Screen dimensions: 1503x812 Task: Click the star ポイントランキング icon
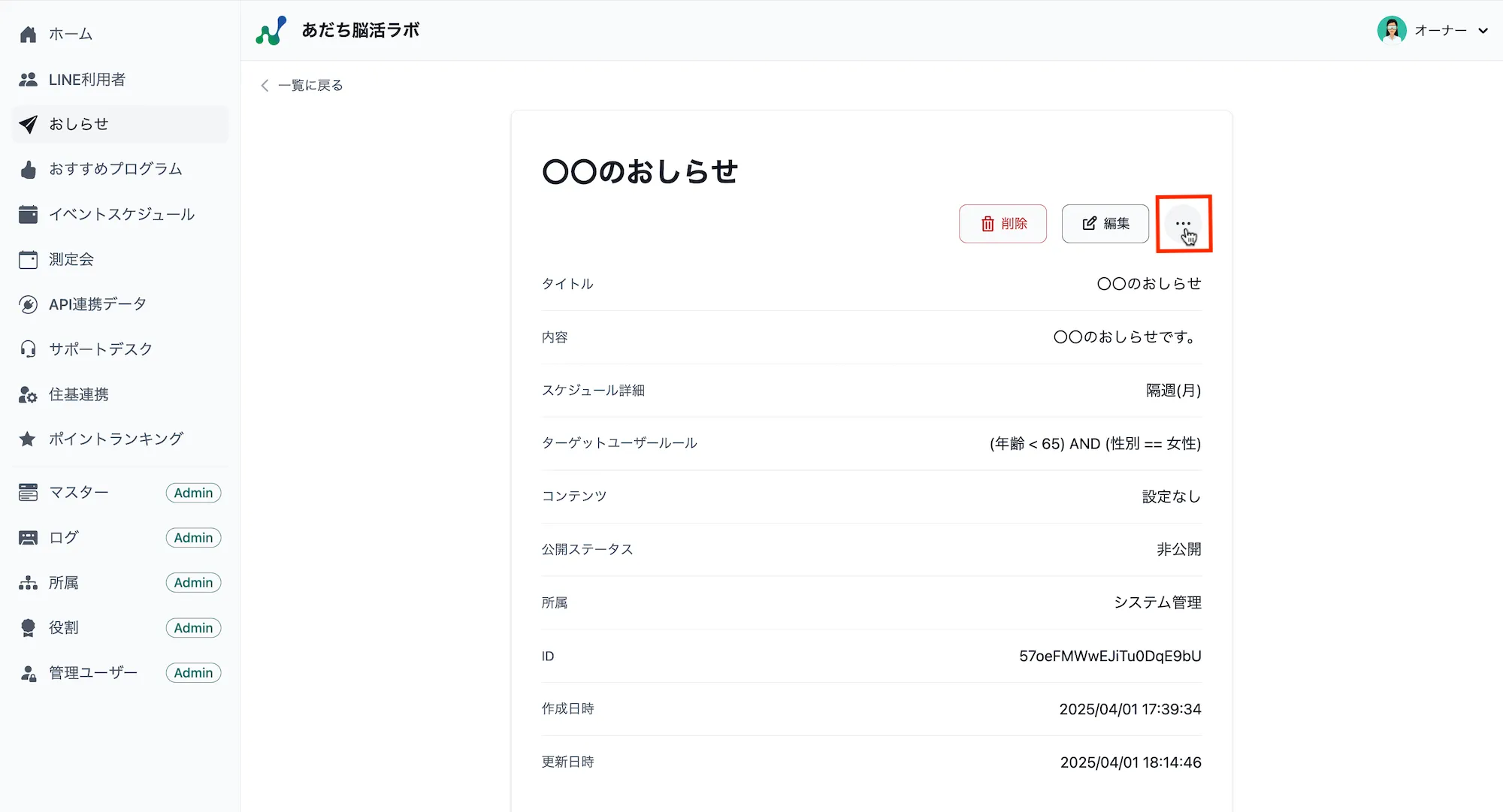(x=28, y=439)
